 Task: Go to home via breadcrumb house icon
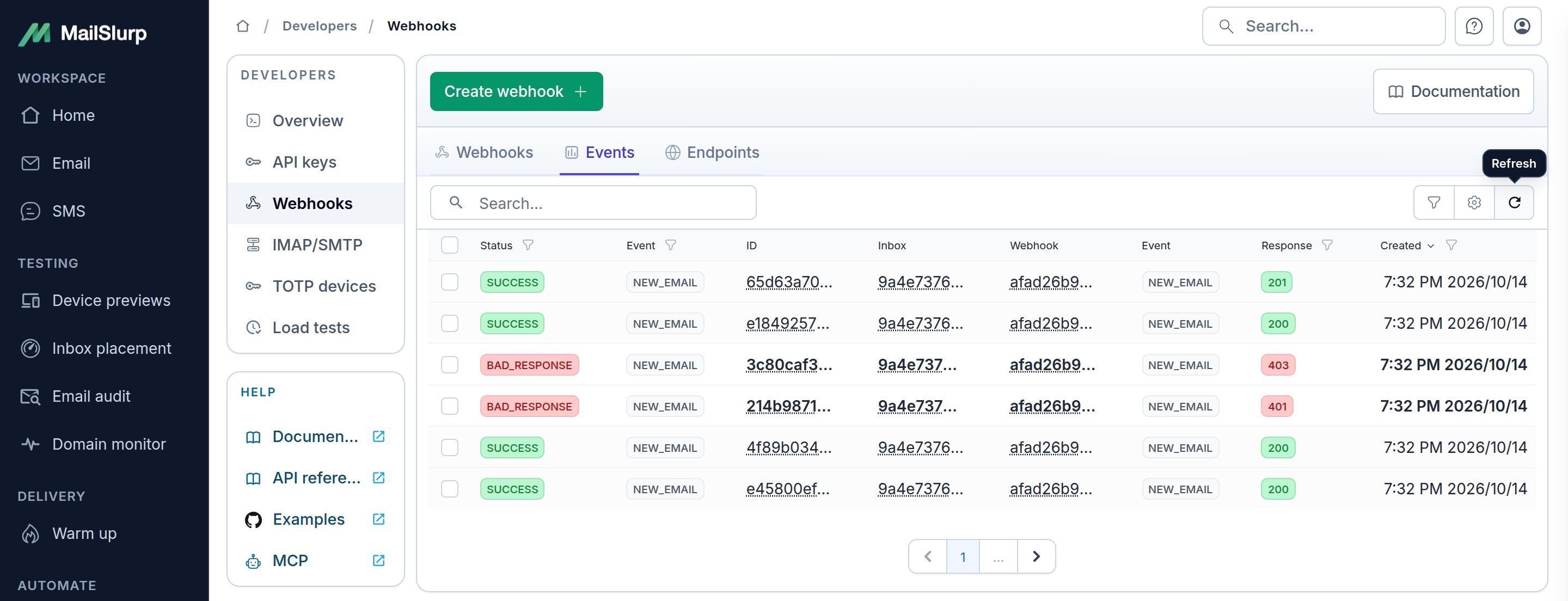[x=243, y=26]
